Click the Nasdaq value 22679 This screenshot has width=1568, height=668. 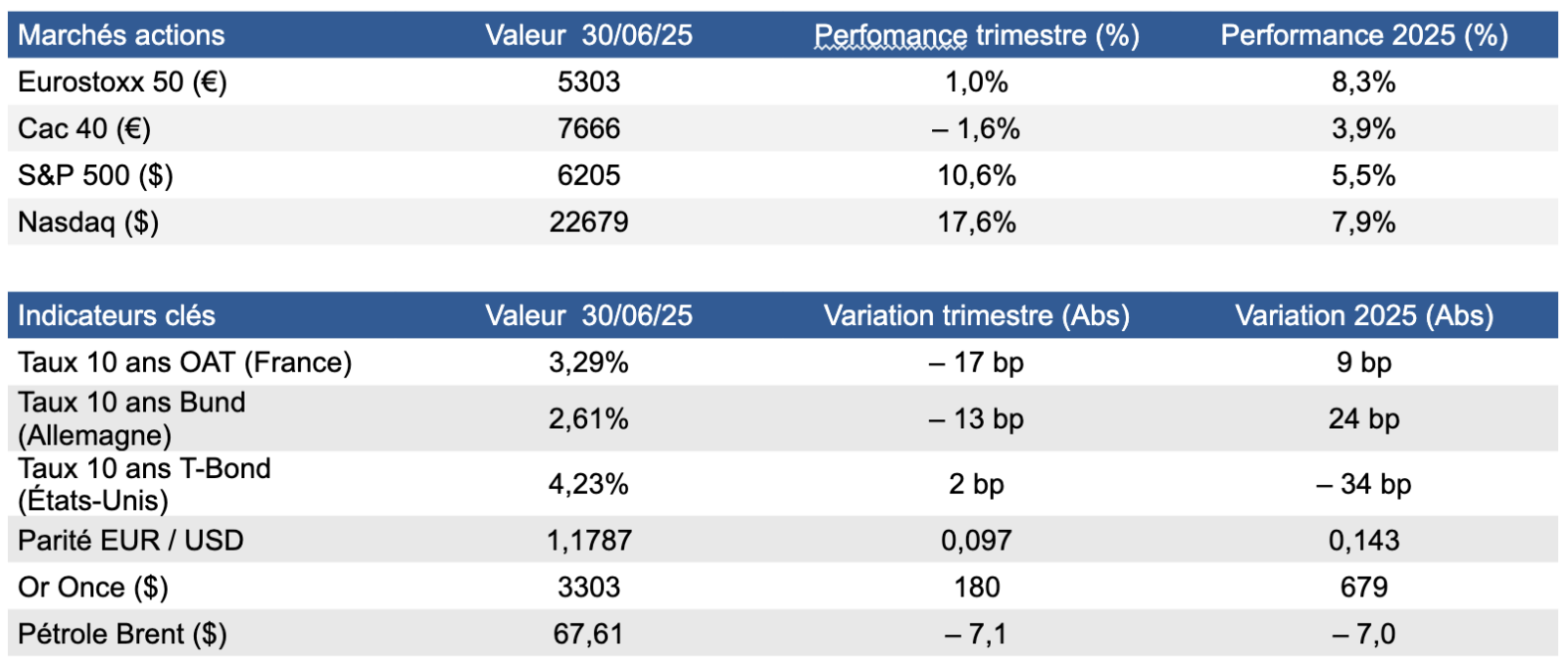(588, 222)
